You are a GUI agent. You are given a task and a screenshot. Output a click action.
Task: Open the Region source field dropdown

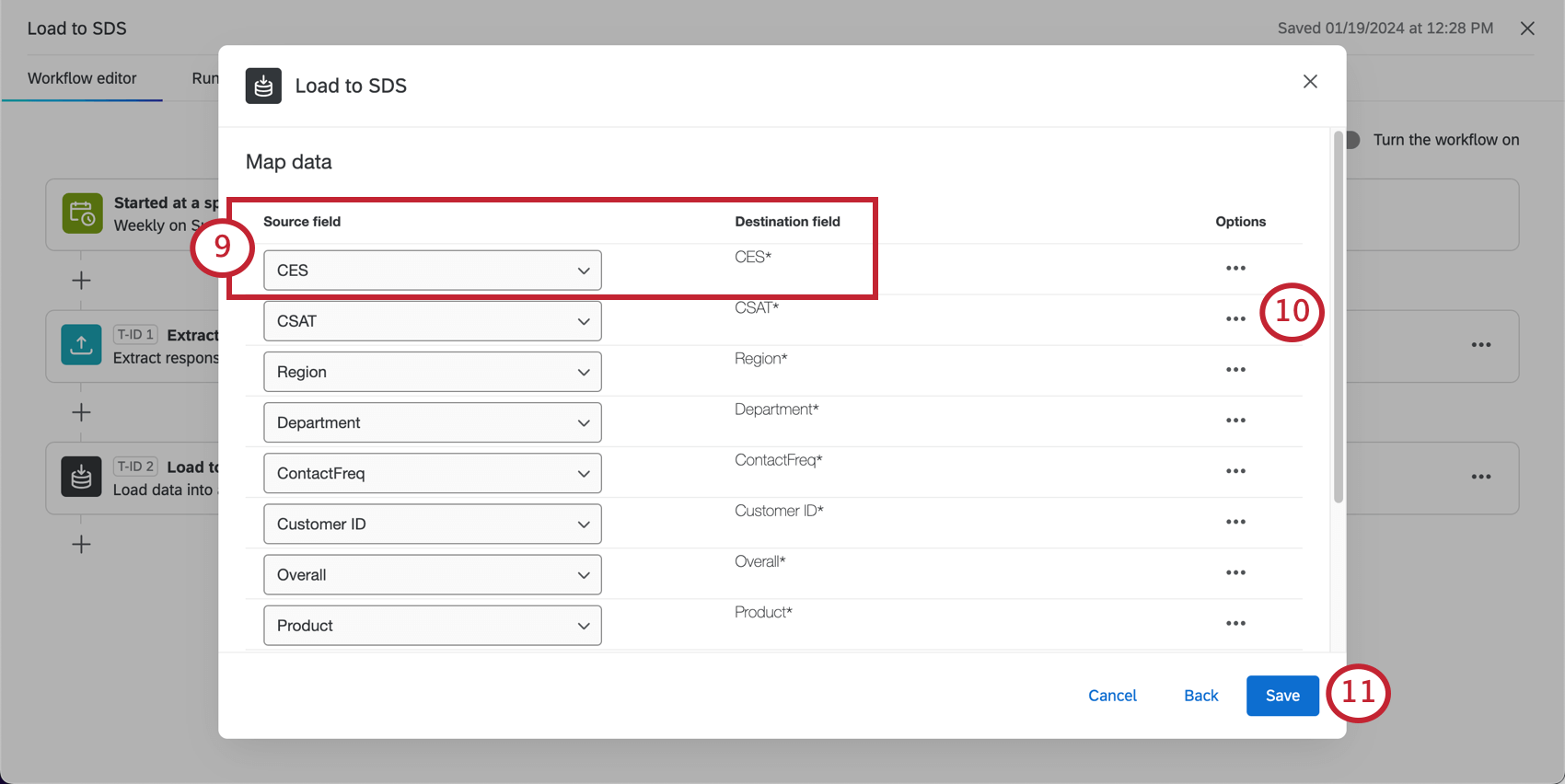pos(432,372)
